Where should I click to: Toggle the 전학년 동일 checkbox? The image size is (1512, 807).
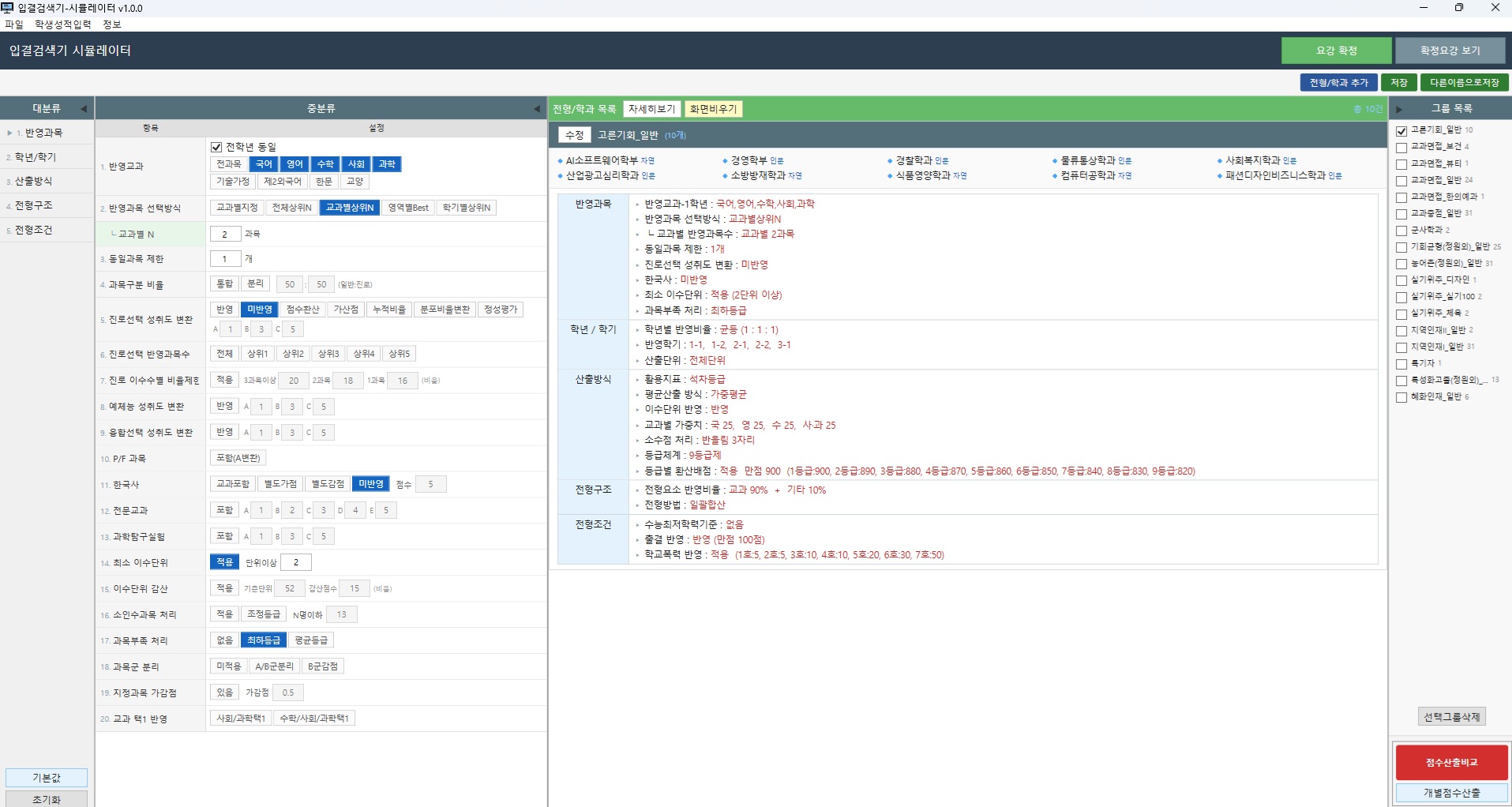pyautogui.click(x=216, y=148)
